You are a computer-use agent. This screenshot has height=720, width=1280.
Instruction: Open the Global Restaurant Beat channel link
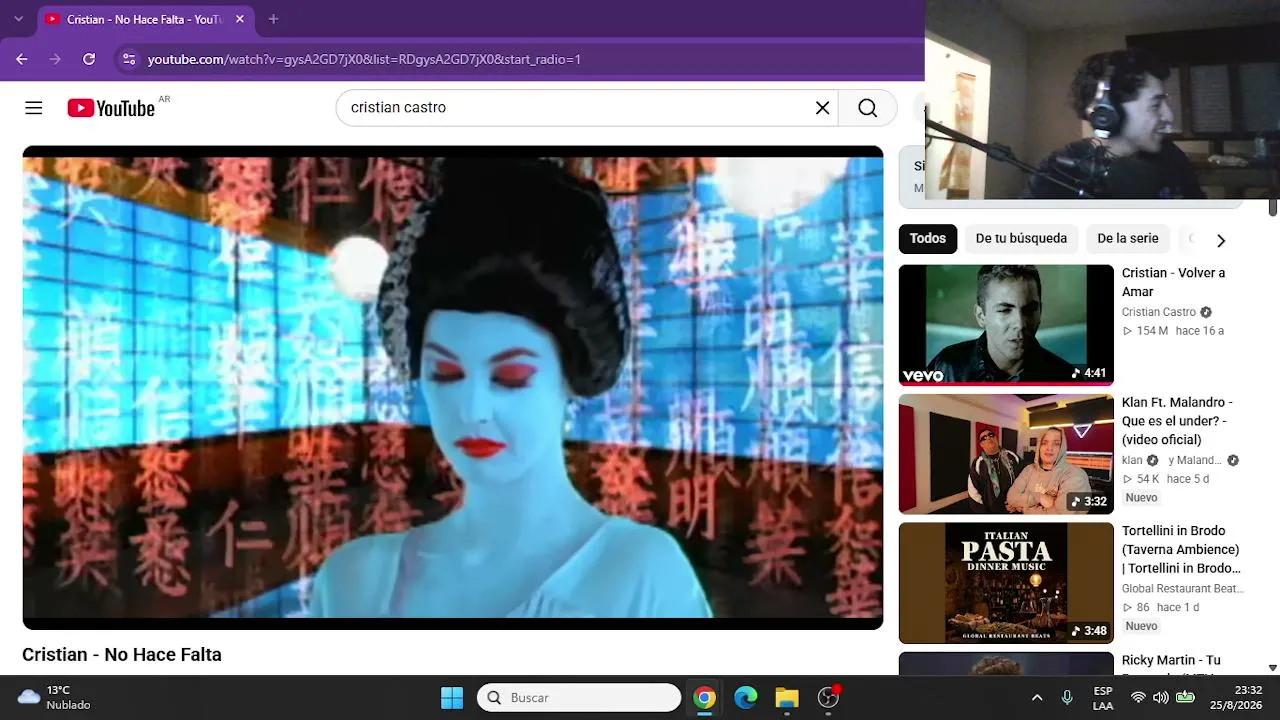tap(1183, 589)
